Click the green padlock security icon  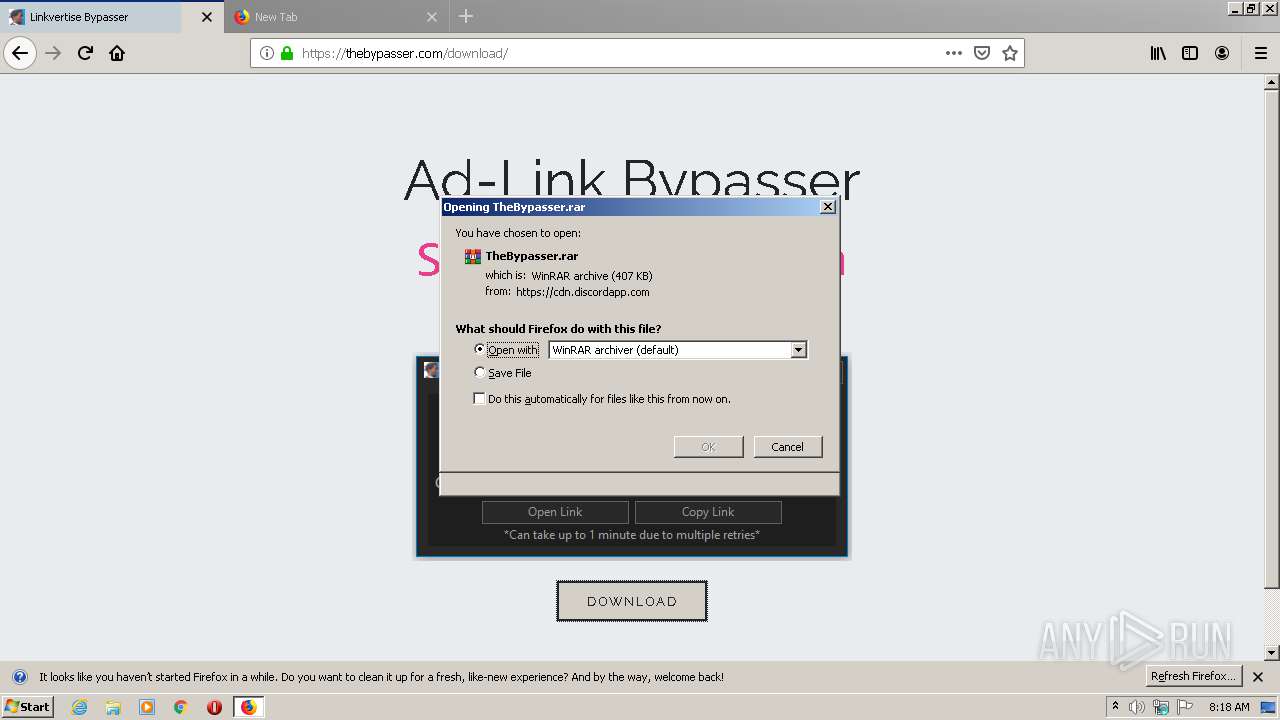point(287,53)
